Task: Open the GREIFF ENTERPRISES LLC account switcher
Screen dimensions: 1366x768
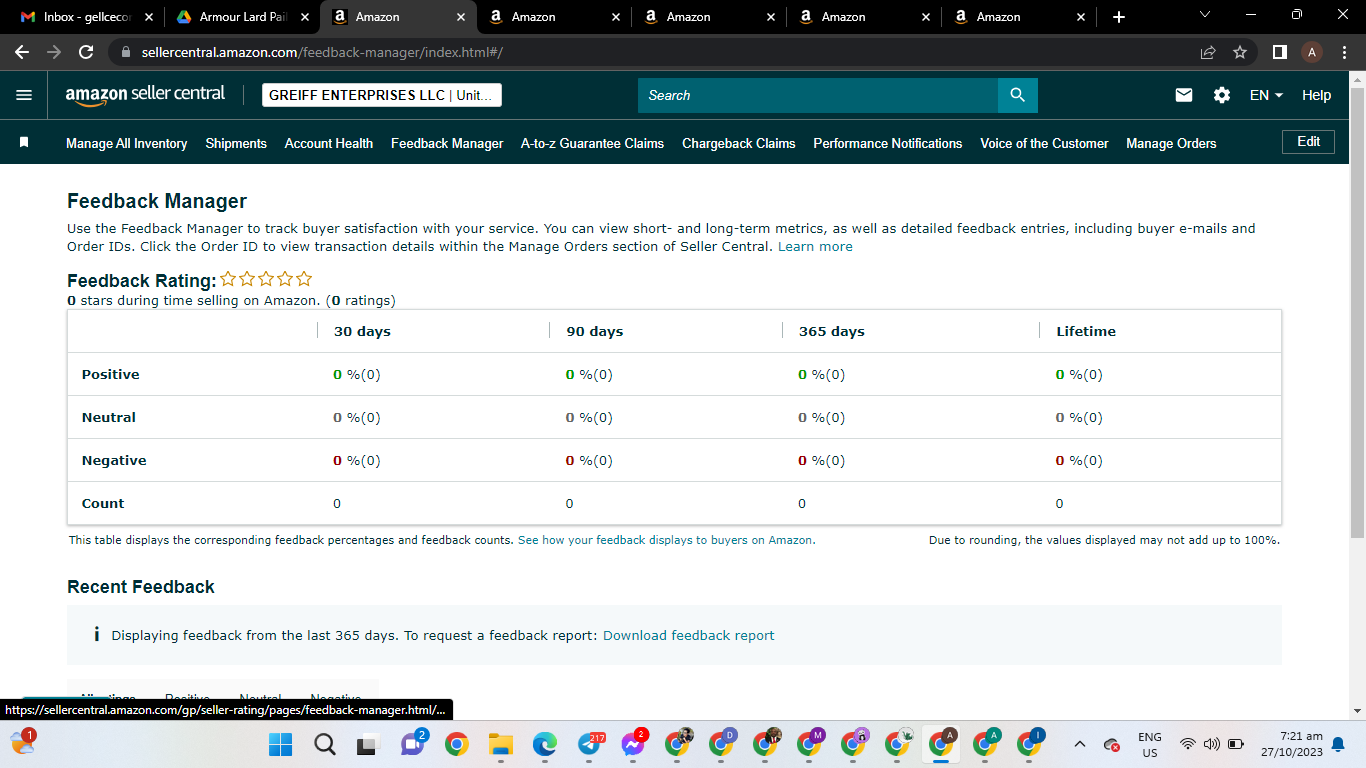Action: click(x=382, y=95)
